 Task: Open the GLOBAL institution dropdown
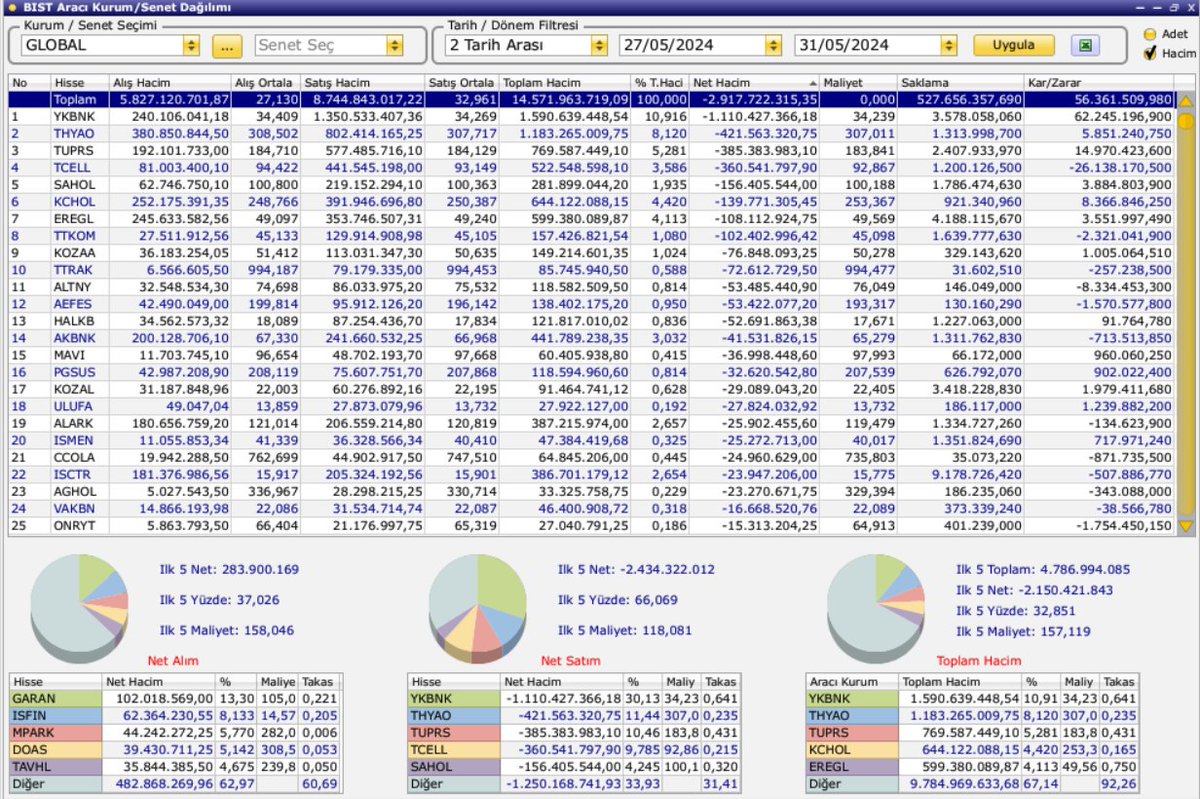pos(191,46)
